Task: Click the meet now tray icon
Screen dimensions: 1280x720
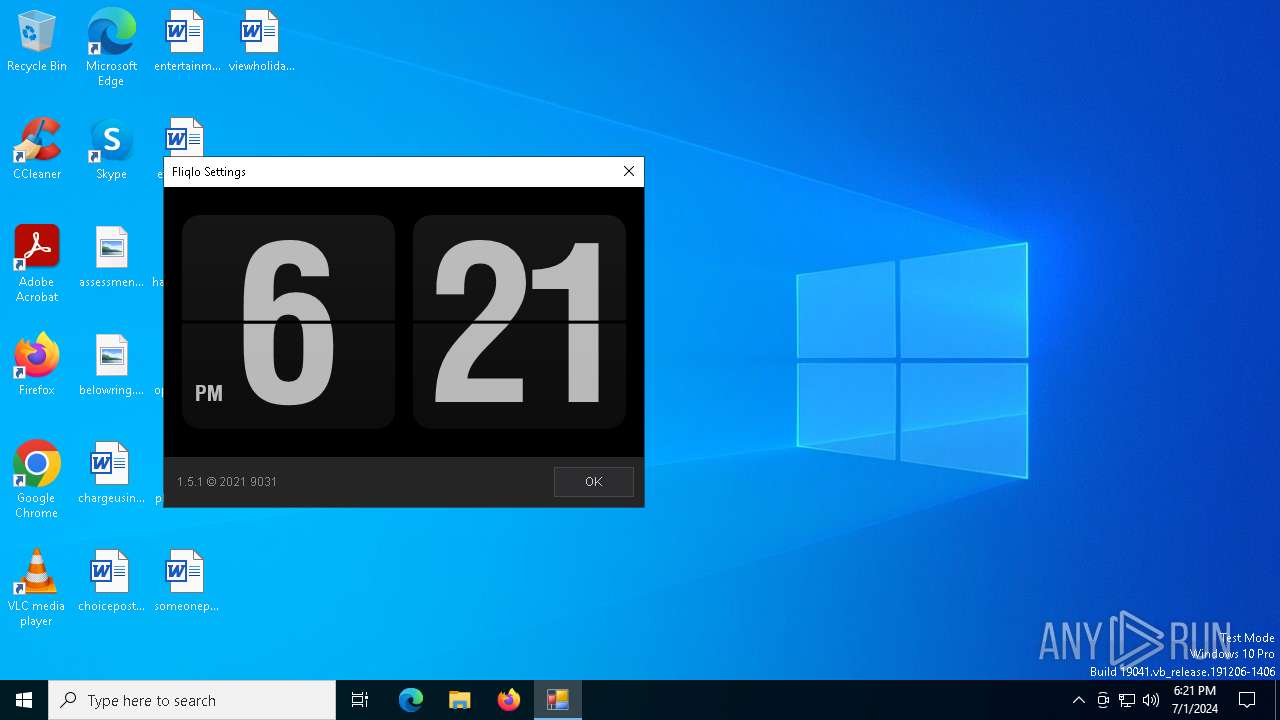Action: click(1103, 700)
